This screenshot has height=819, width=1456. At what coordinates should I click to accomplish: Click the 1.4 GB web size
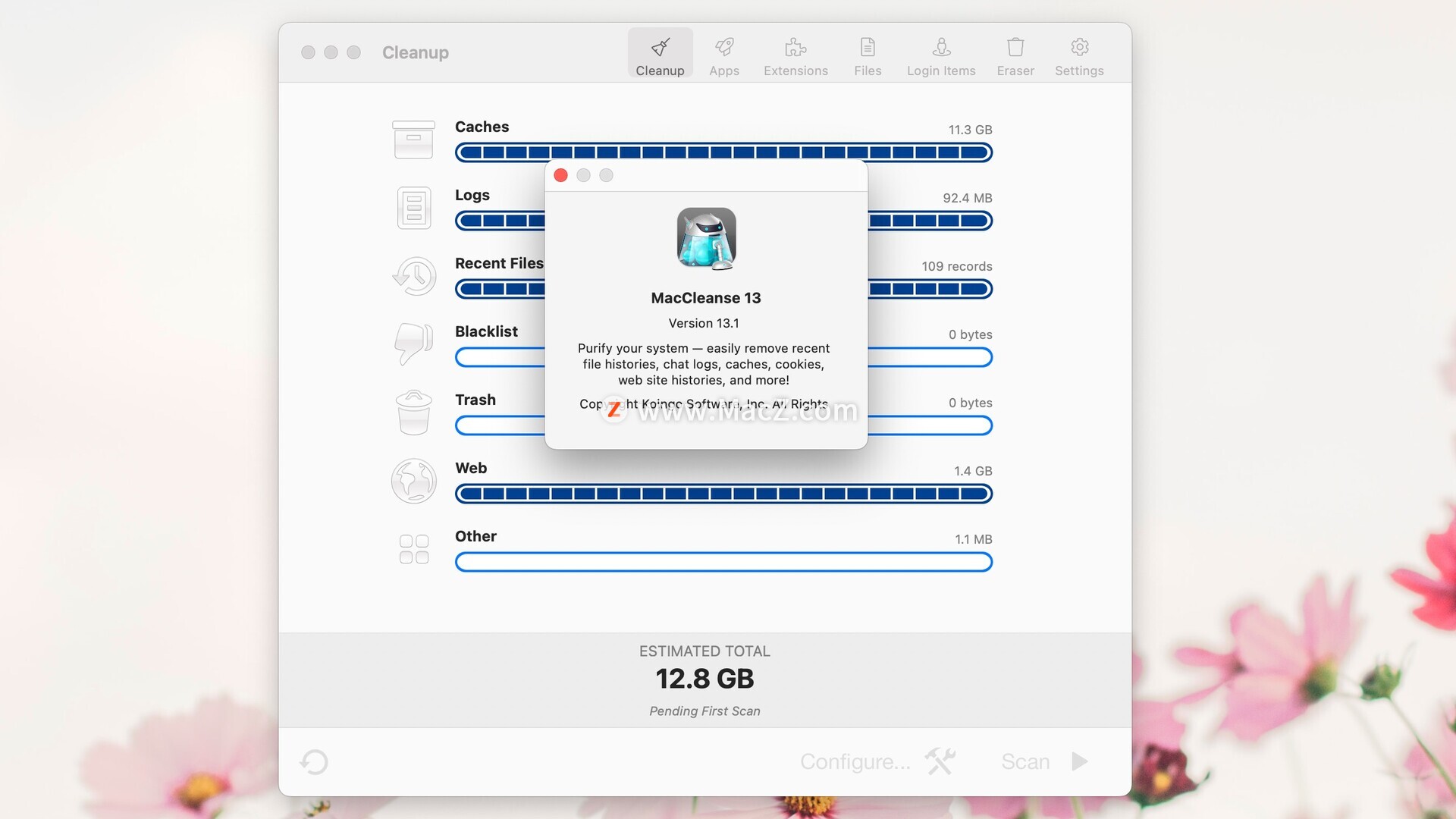(x=973, y=471)
